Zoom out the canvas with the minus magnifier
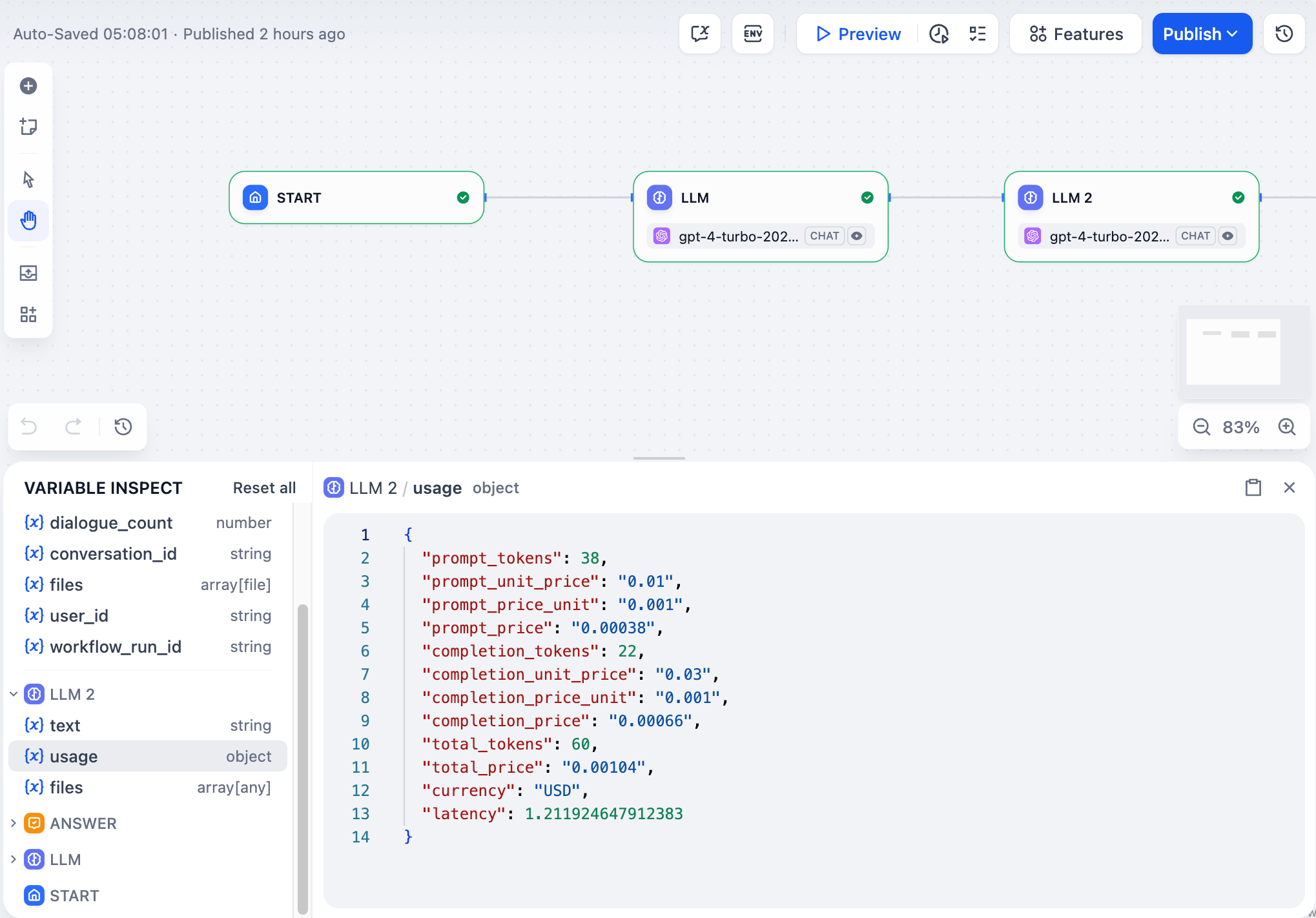Viewport: 1316px width, 918px height. point(1201,427)
